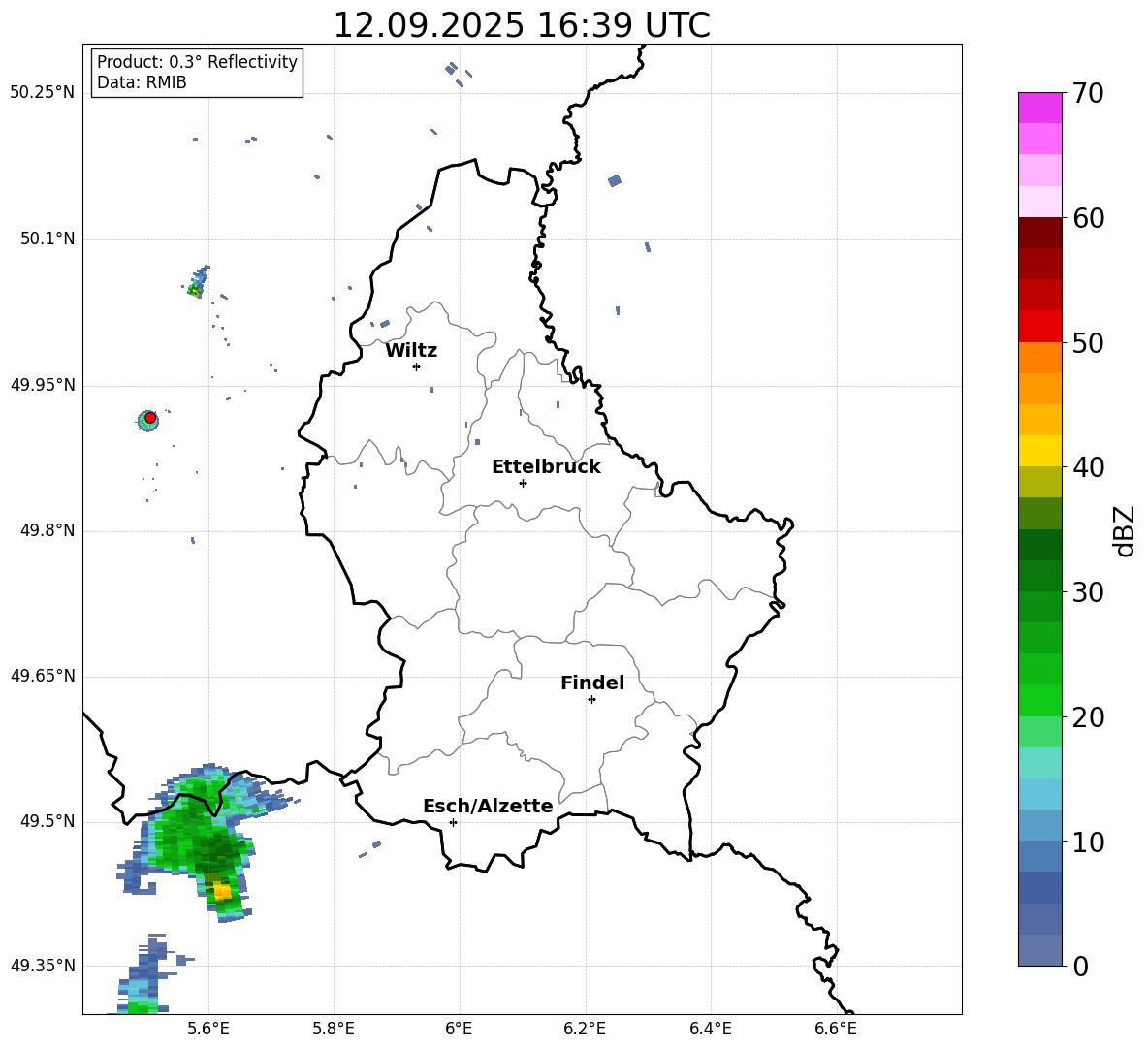The height and width of the screenshot is (1048, 1148).
Task: Click the colorbar 40 tick label
Action: (x=1088, y=467)
